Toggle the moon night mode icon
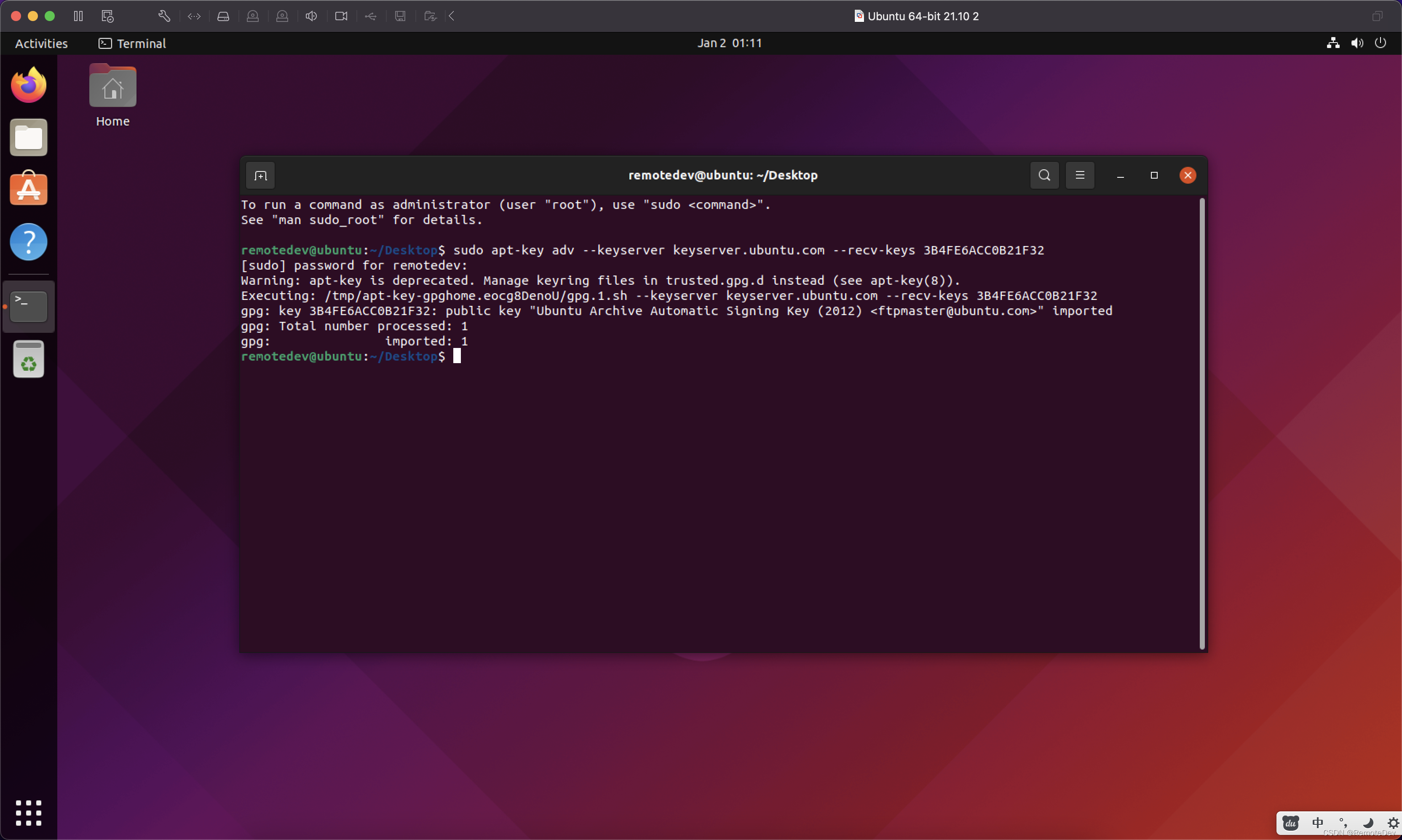 pos(1369,822)
